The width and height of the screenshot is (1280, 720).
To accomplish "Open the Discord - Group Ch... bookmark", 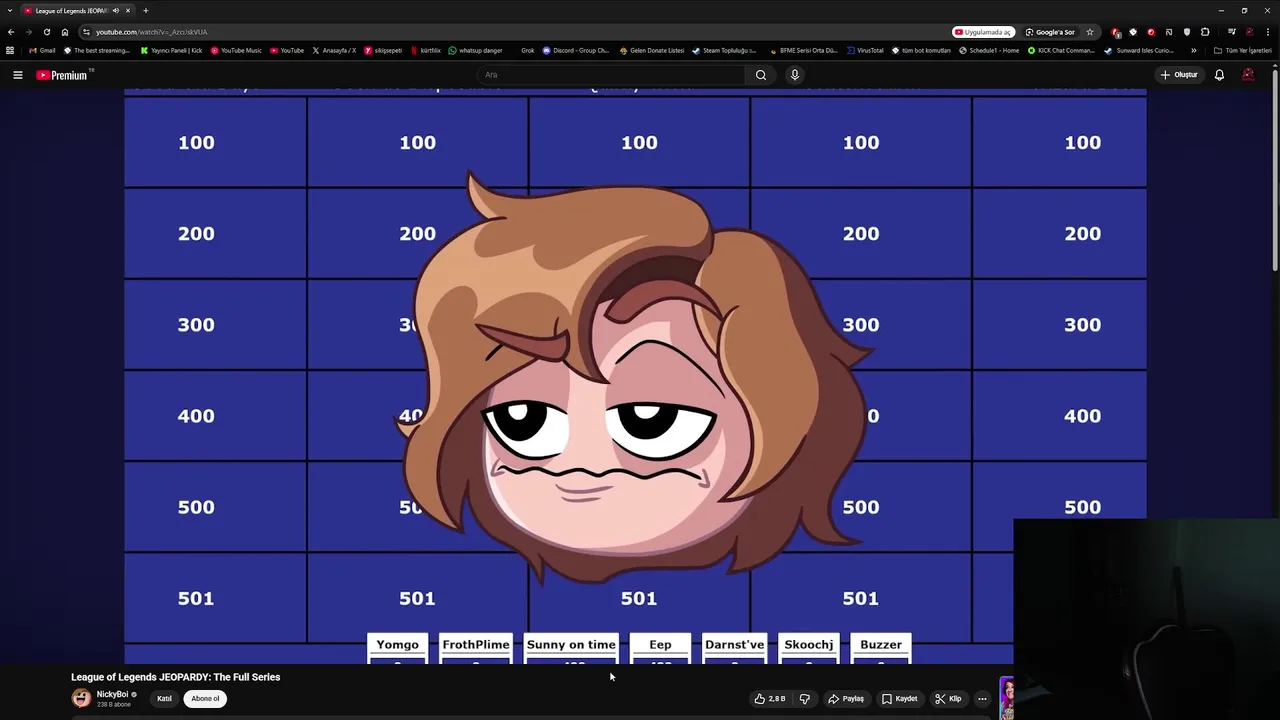I will (x=576, y=50).
